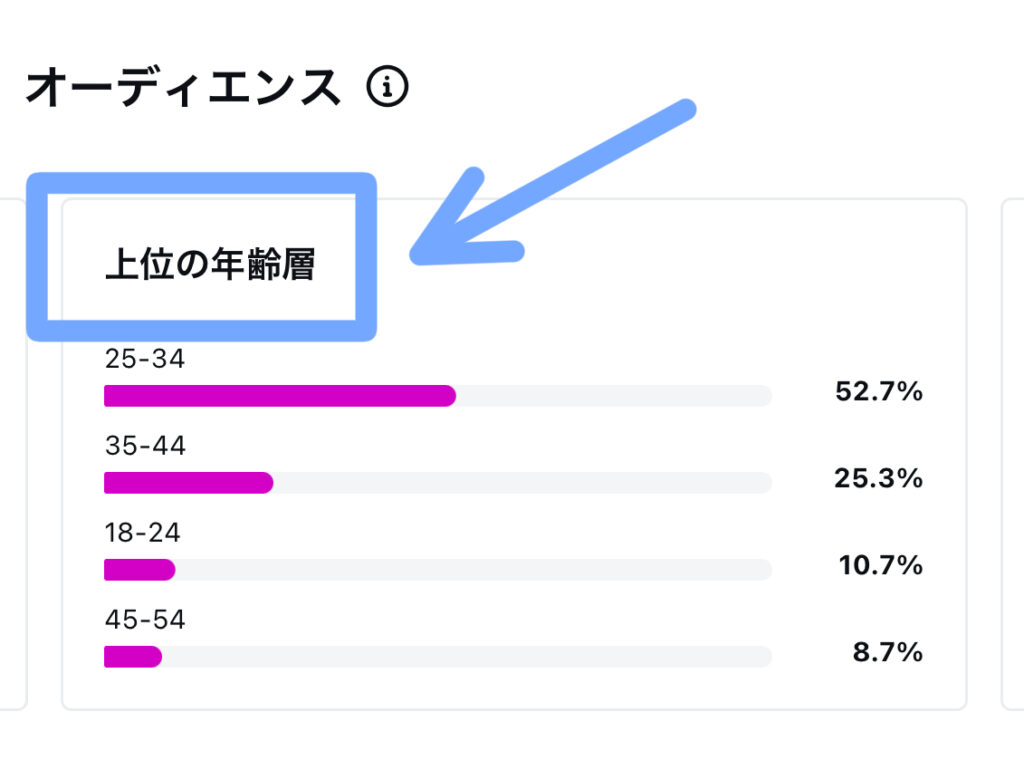Click the 18-24 age range label

142,532
